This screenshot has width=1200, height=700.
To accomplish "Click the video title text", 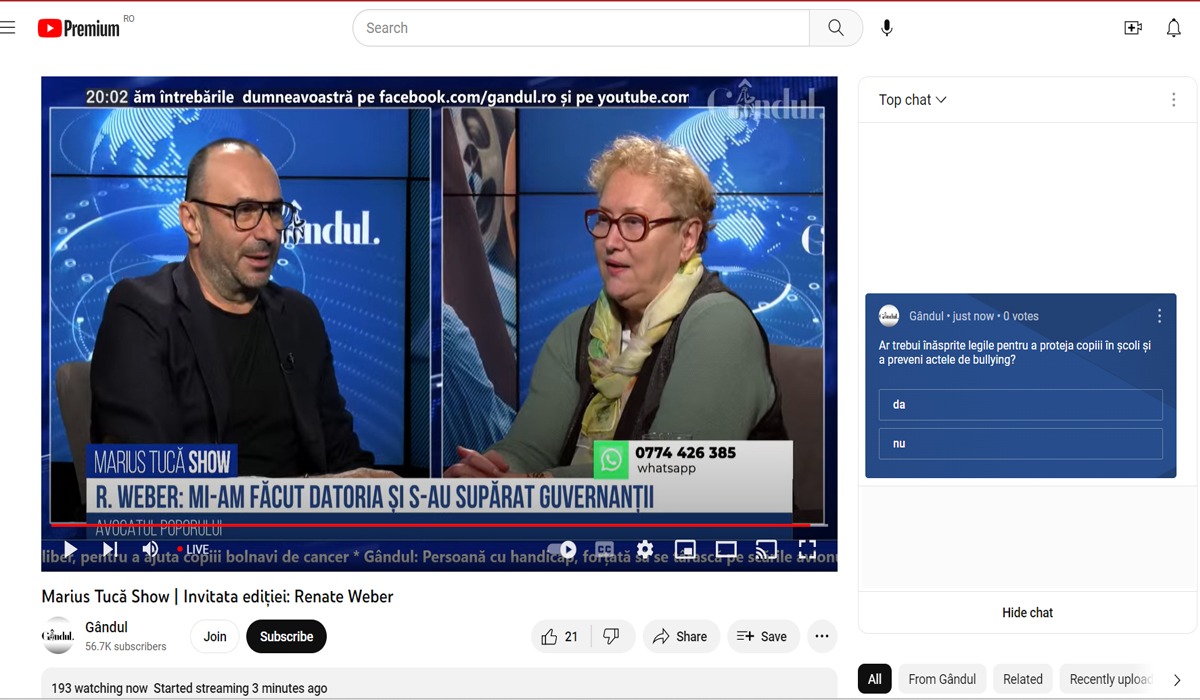I will coord(217,597).
